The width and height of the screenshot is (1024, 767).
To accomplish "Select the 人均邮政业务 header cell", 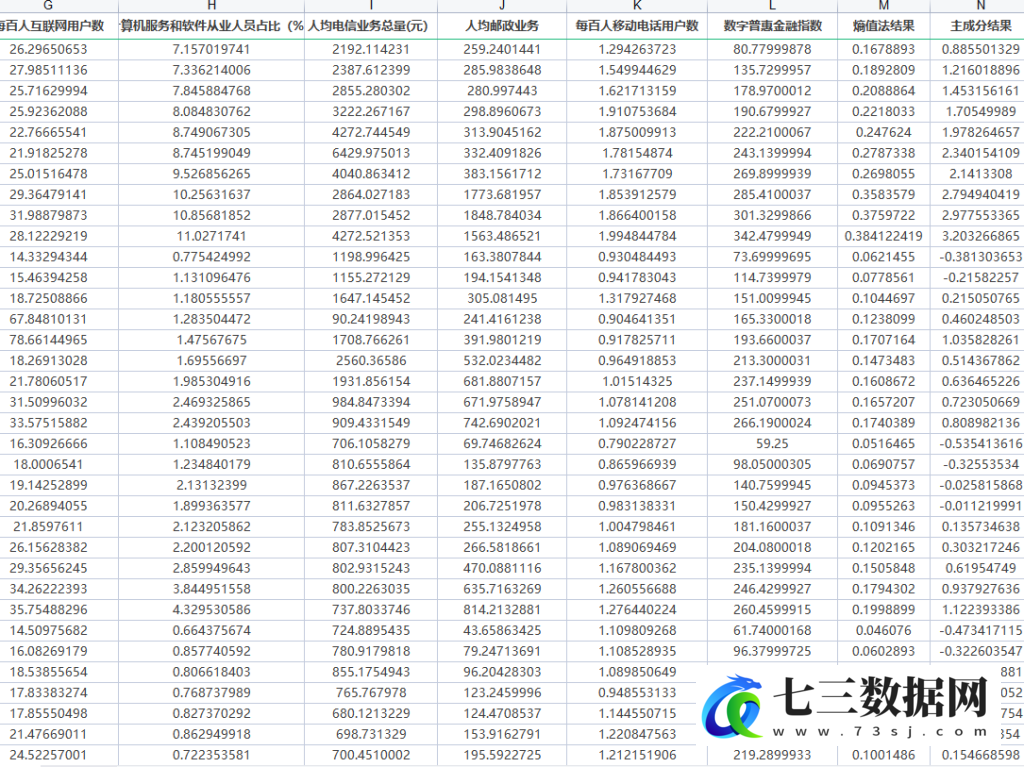I will coord(502,26).
